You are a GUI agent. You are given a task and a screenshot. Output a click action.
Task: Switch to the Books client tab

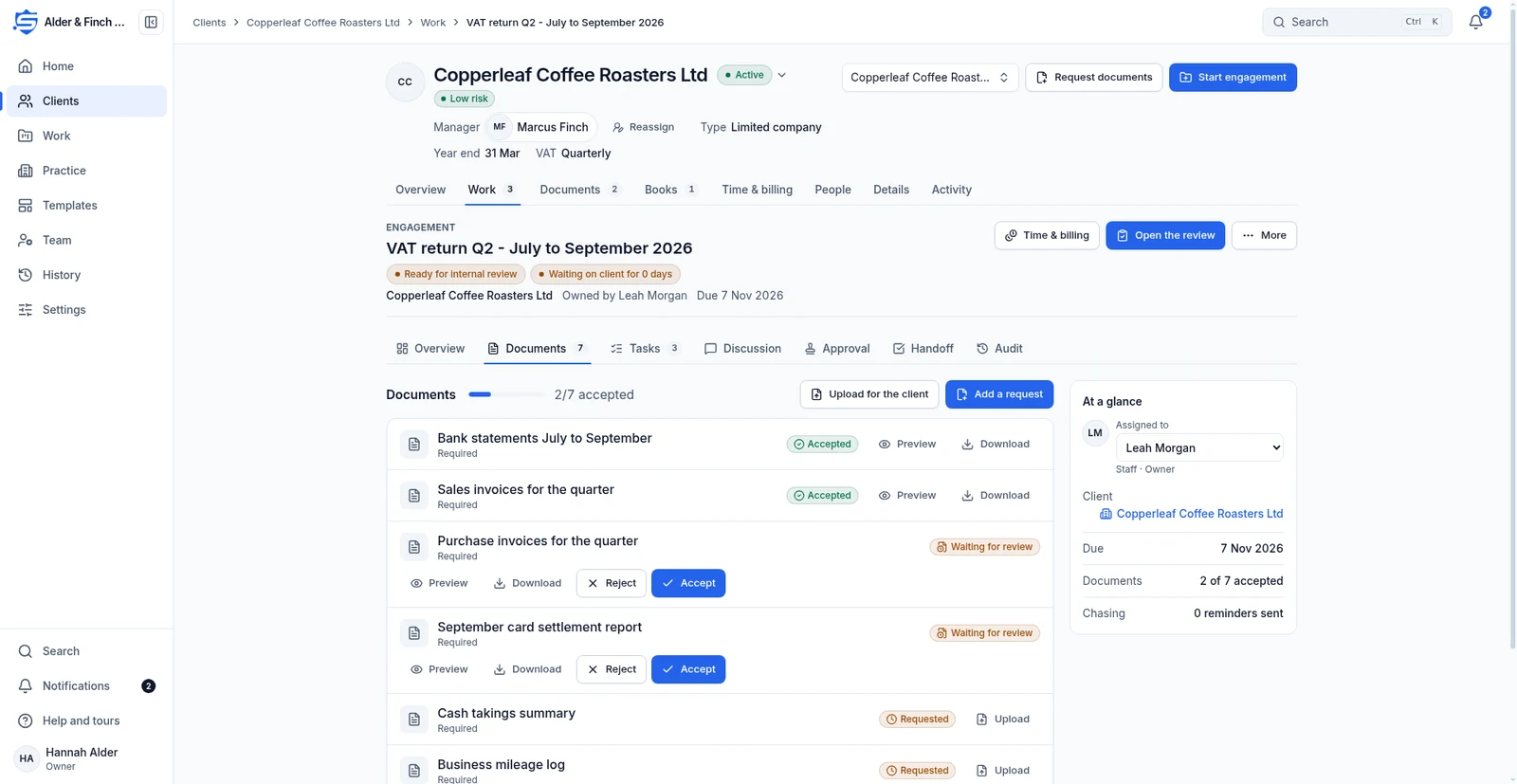tap(671, 190)
